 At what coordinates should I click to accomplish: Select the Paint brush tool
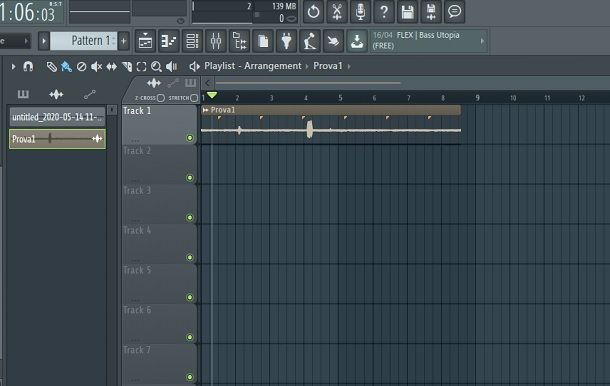tap(66, 67)
